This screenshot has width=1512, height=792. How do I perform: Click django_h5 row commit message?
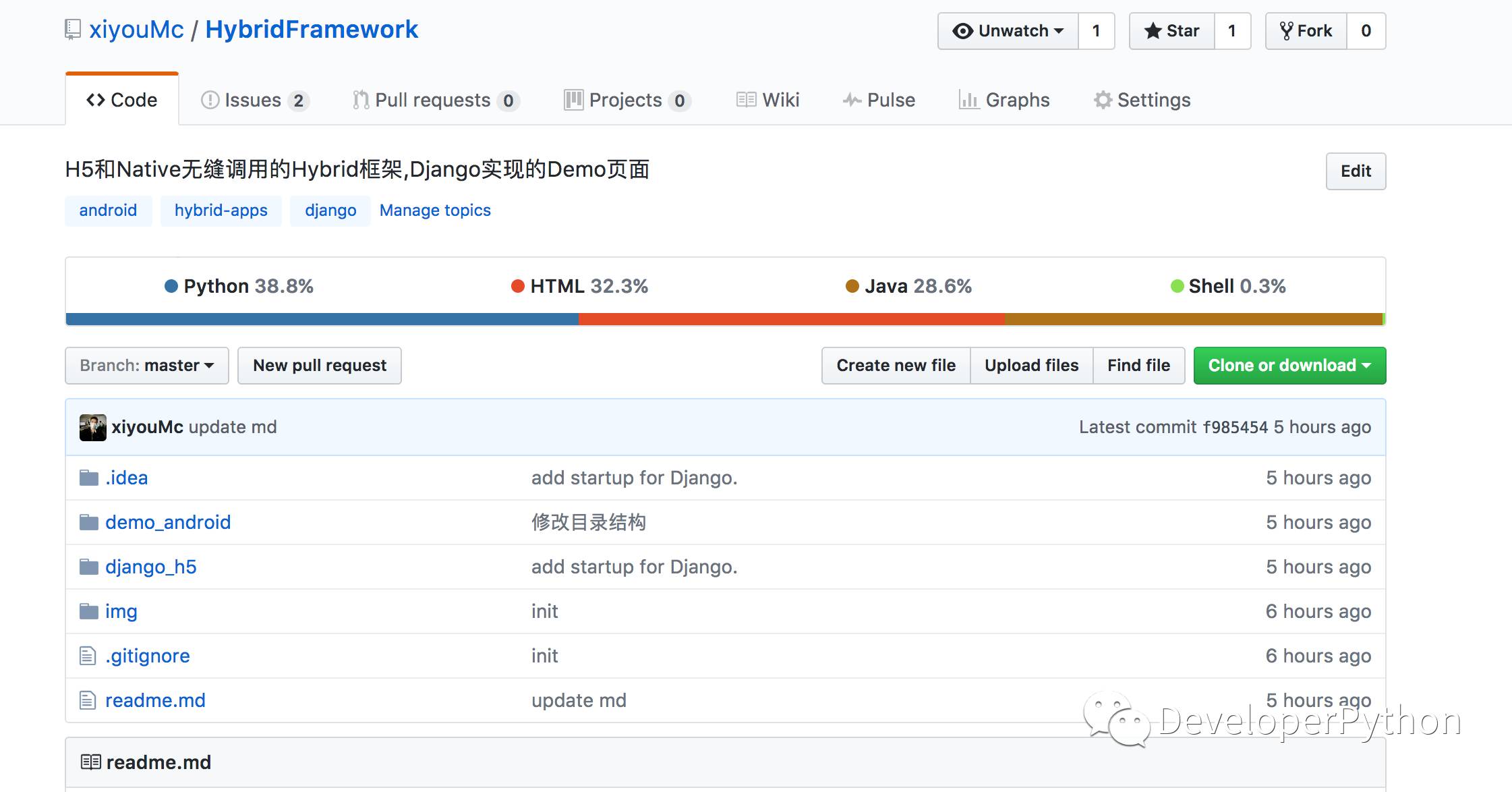[635, 567]
